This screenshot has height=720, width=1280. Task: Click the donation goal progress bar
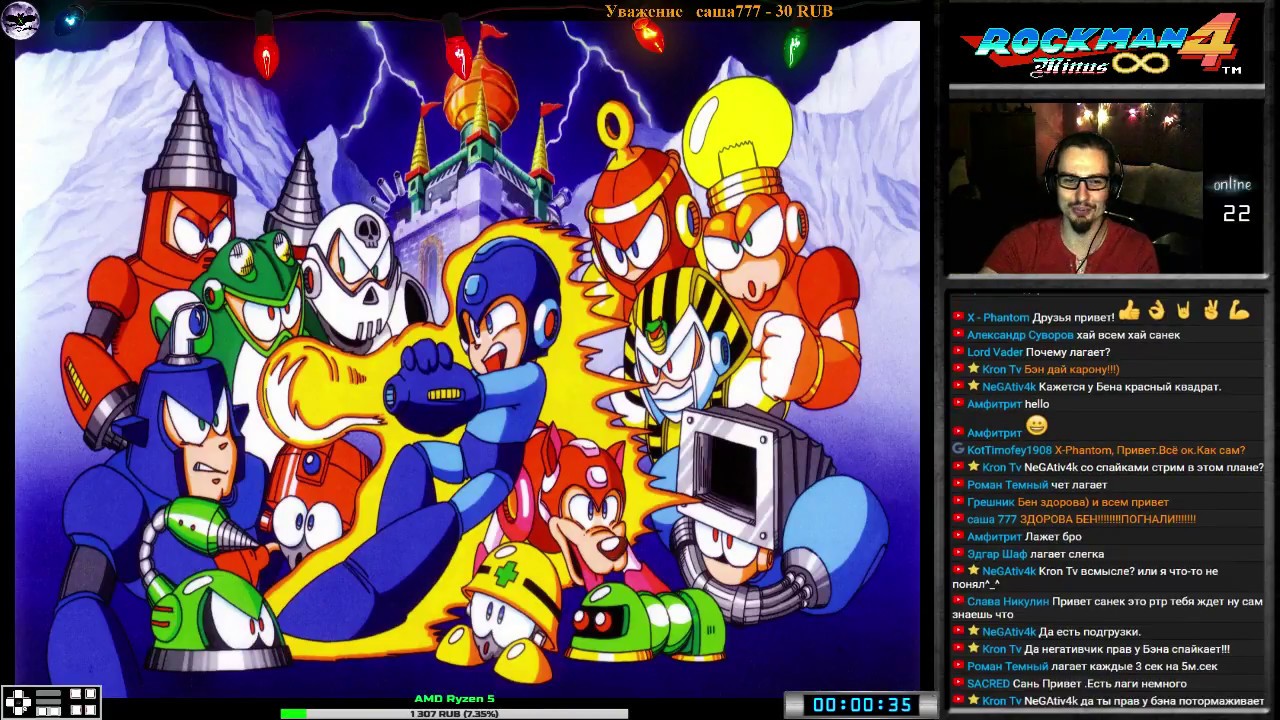coord(454,714)
